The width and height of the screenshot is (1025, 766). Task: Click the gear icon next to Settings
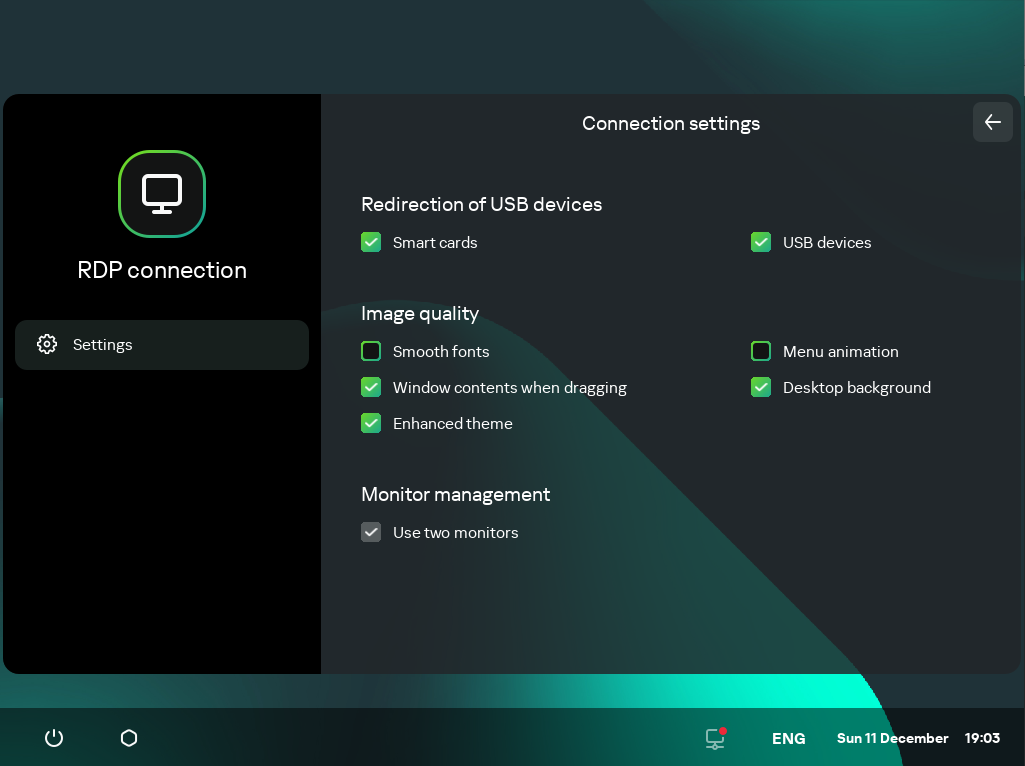46,344
